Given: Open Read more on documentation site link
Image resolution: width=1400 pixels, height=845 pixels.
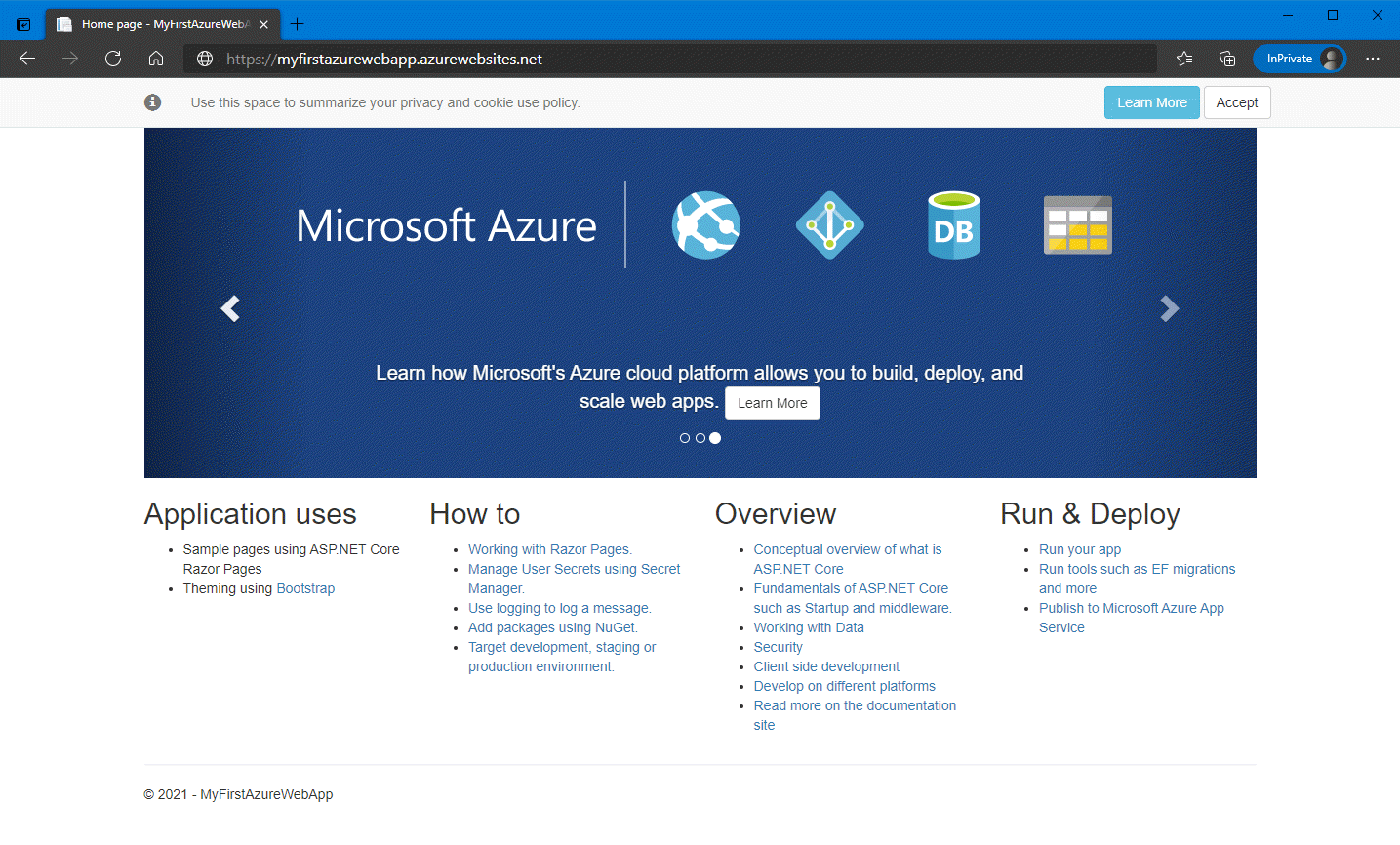Looking at the screenshot, I should pos(855,715).
